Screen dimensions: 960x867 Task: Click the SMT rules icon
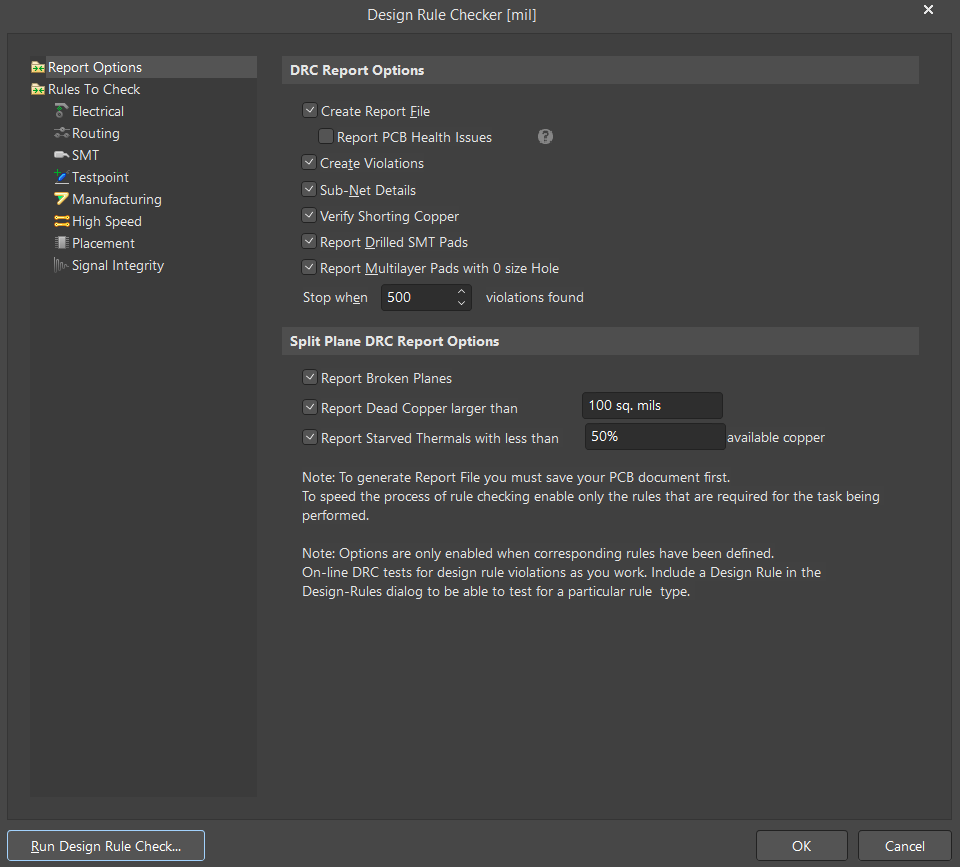pyautogui.click(x=61, y=156)
